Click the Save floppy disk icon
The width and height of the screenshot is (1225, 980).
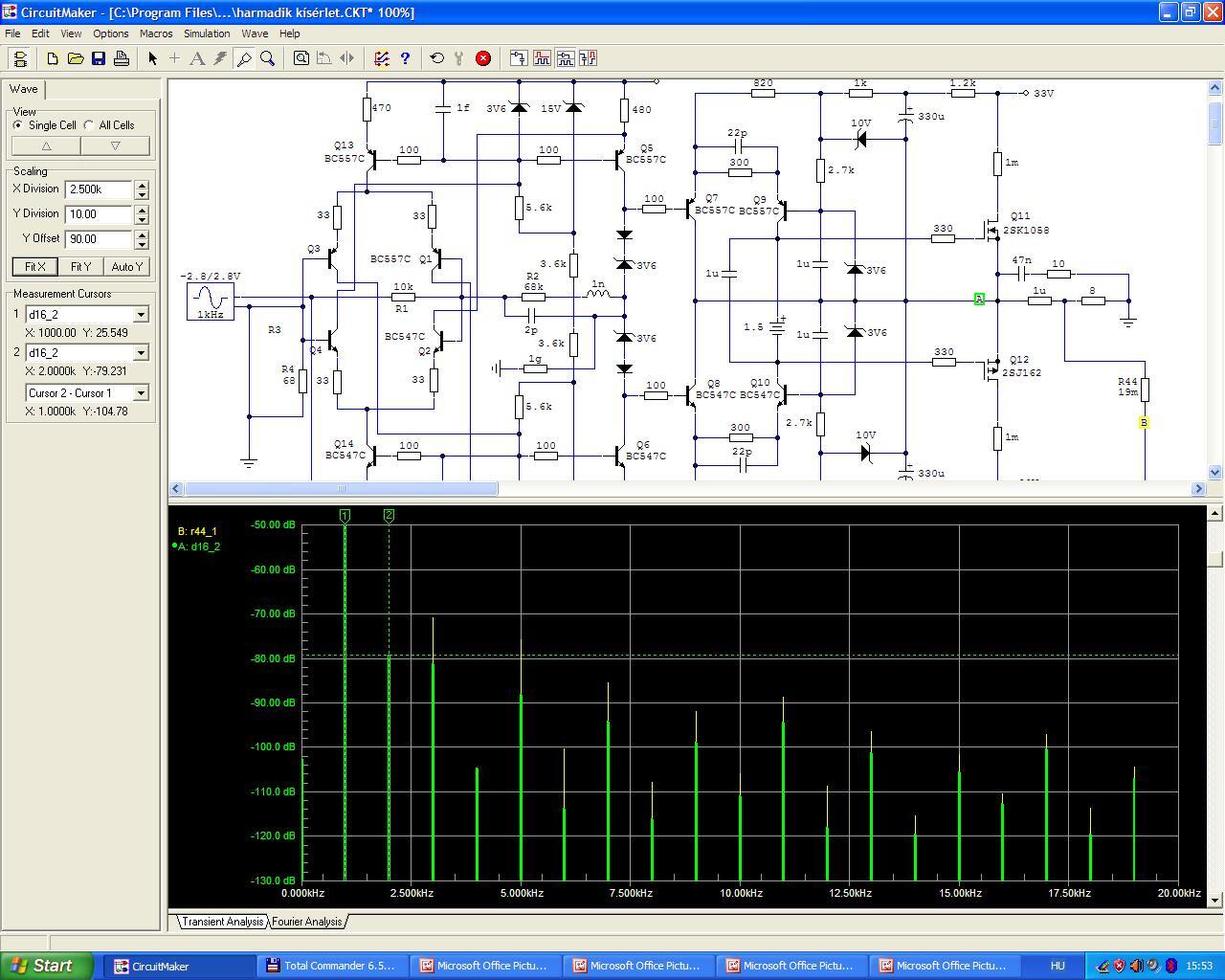[x=99, y=58]
